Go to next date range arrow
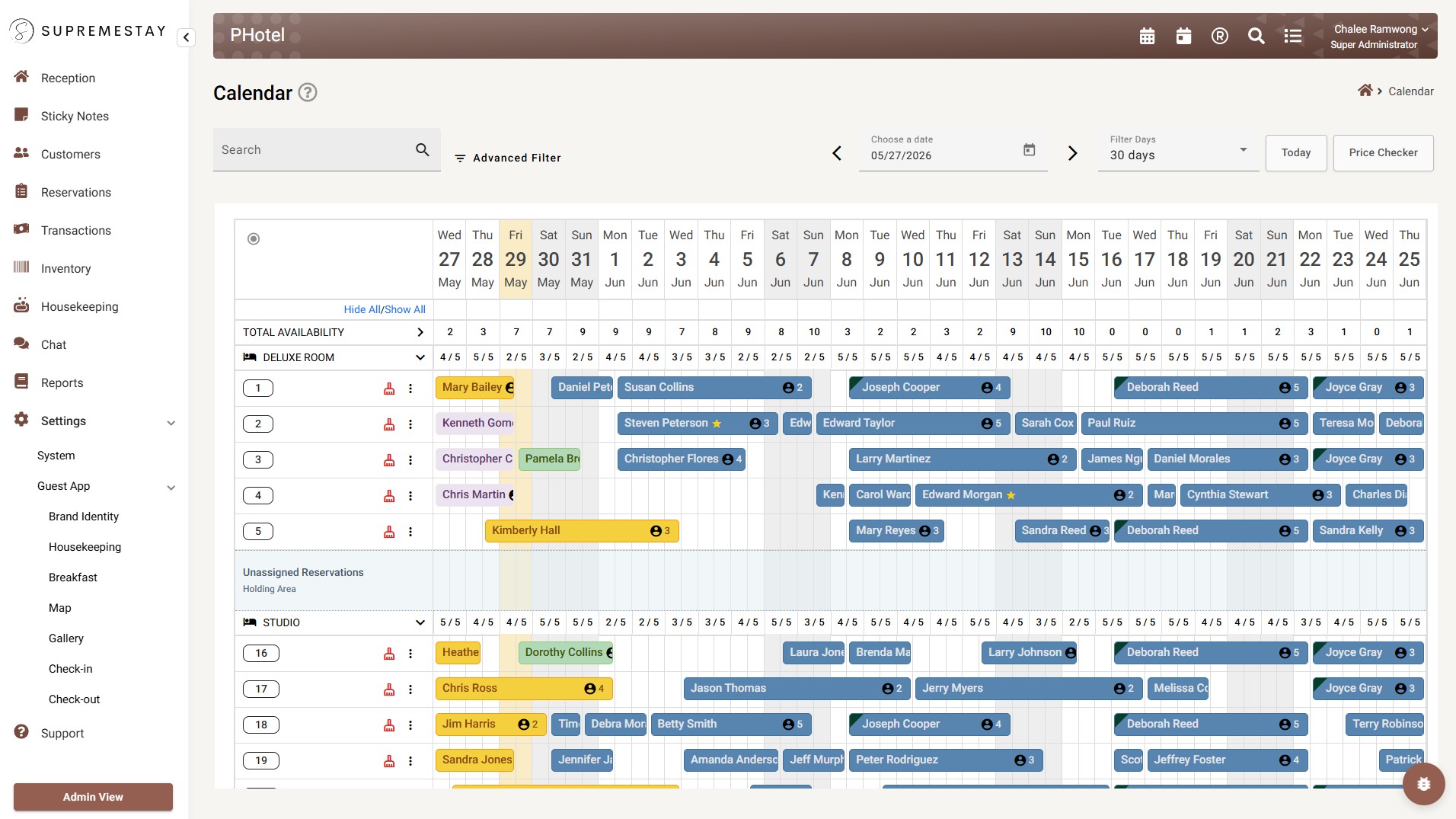 (1072, 153)
